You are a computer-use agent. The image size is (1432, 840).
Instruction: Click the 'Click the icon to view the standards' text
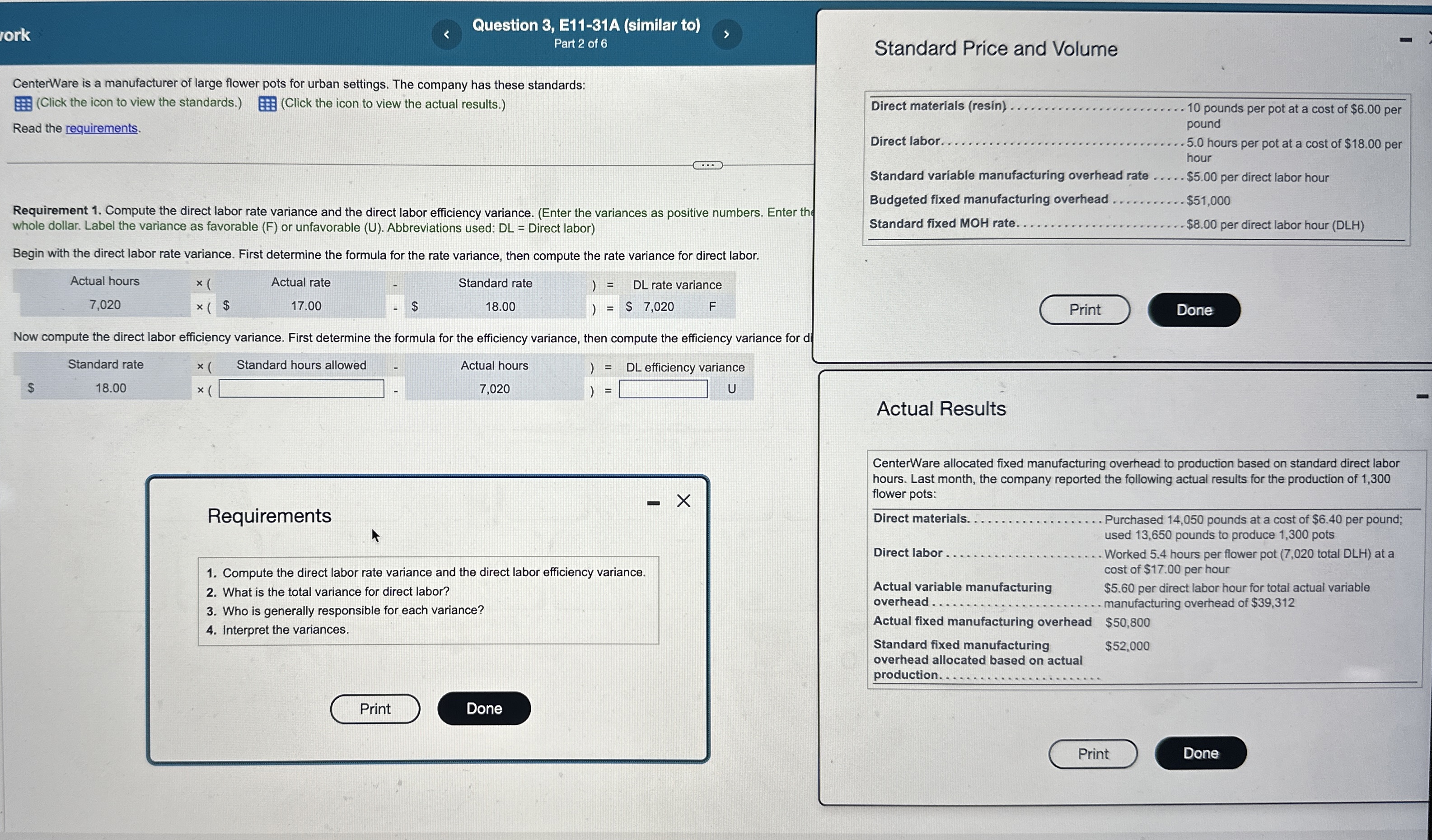coord(139,103)
